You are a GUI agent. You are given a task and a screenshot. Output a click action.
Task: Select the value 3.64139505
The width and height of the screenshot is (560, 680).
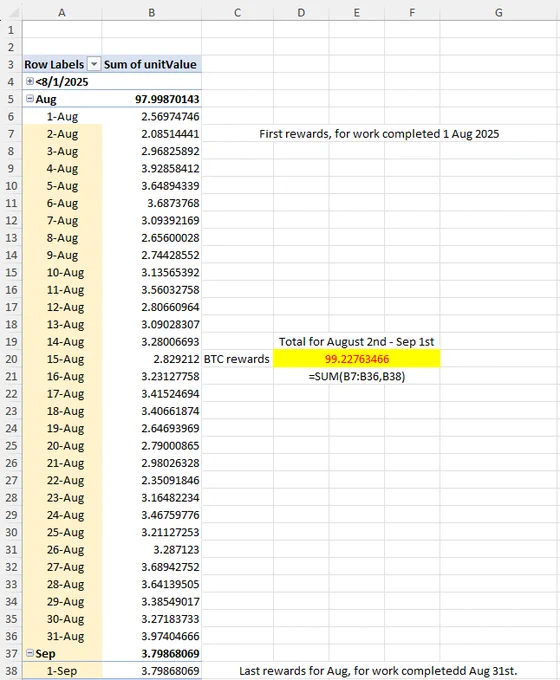(170, 584)
